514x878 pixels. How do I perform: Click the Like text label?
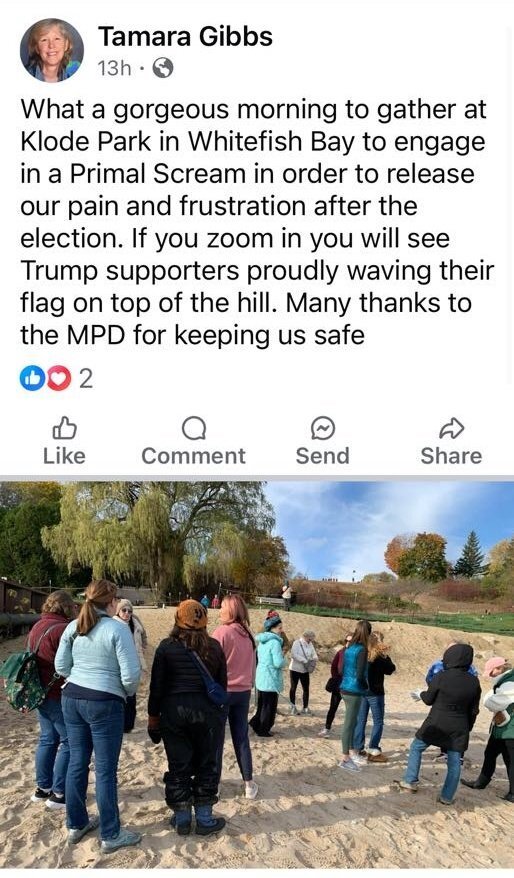coord(64,456)
